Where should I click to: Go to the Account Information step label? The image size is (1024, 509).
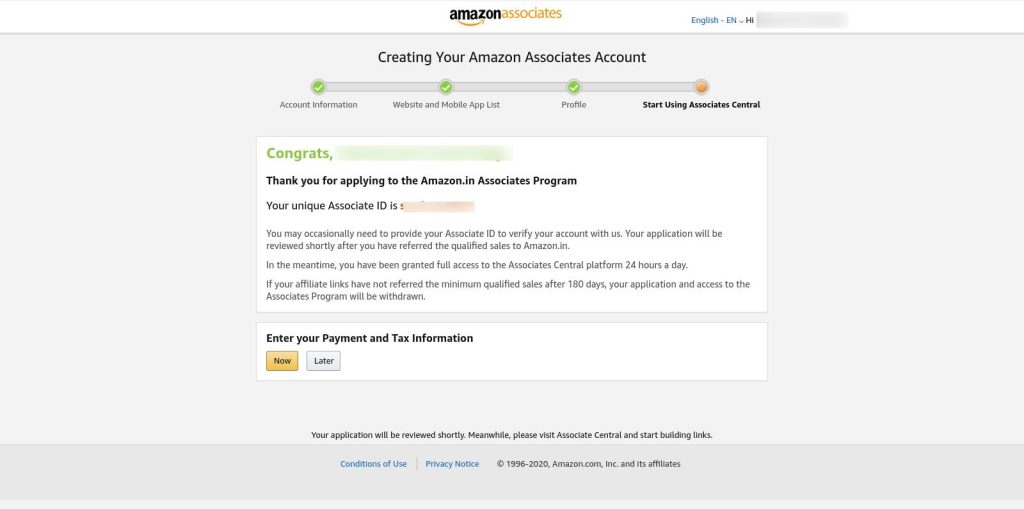318,105
